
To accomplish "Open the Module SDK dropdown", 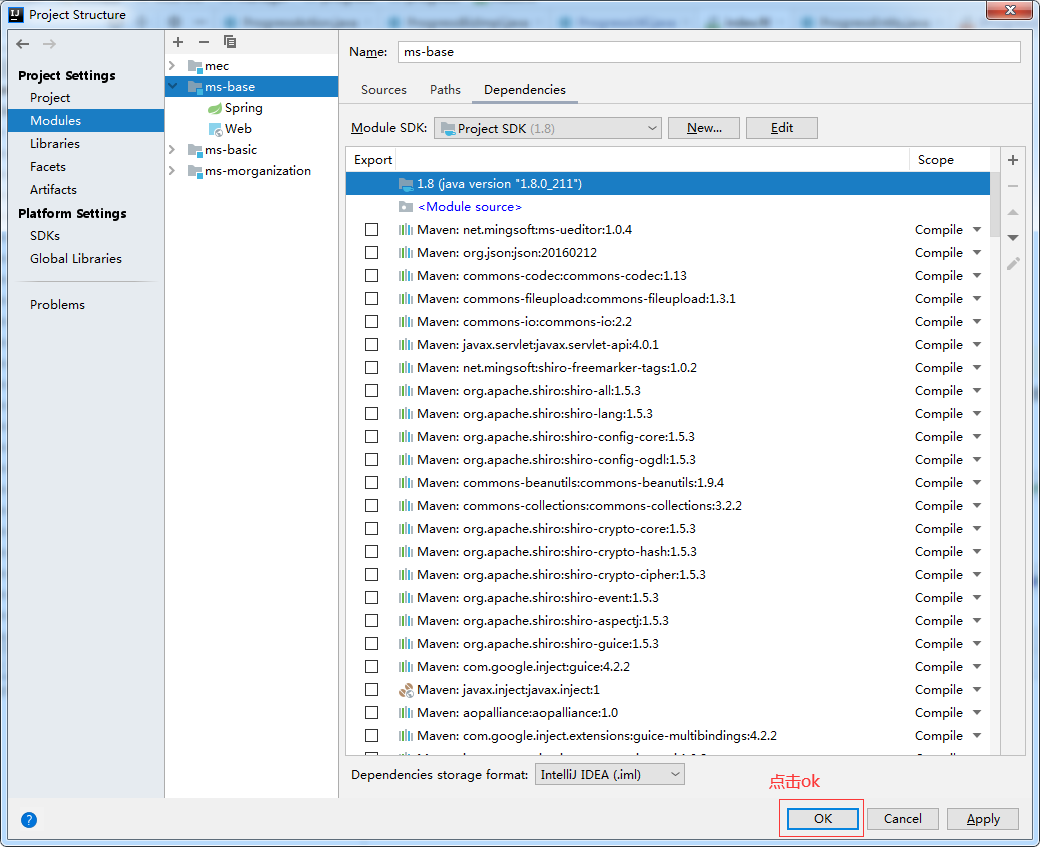I will coord(548,128).
